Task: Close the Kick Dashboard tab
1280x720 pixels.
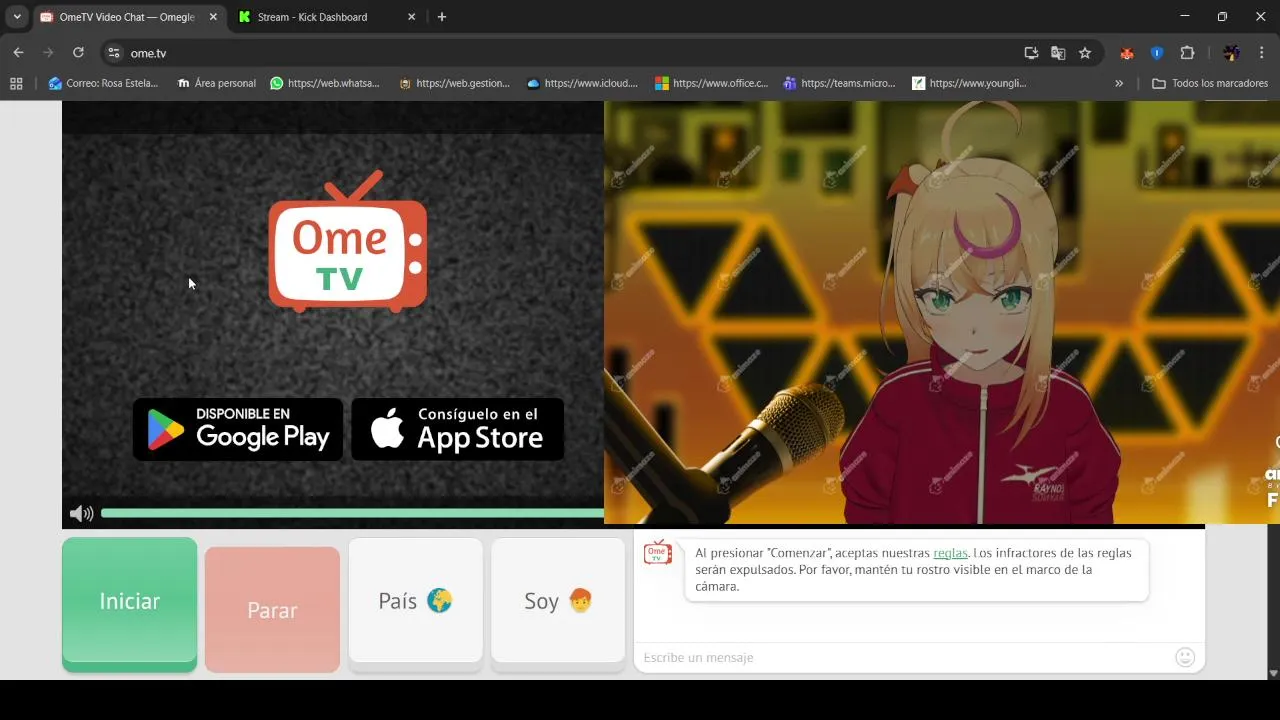Action: pos(412,17)
